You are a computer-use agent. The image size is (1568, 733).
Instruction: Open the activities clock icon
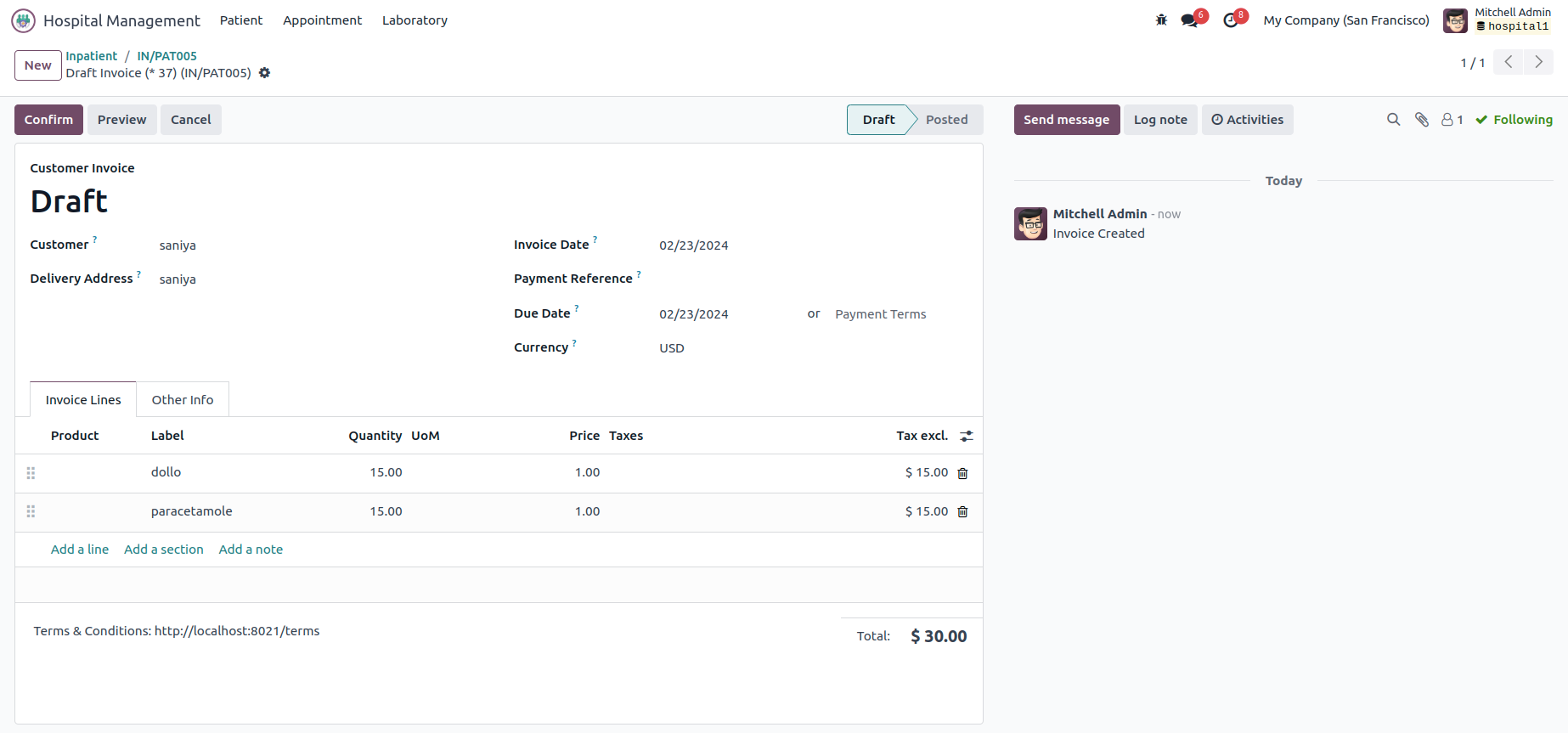(x=1231, y=20)
